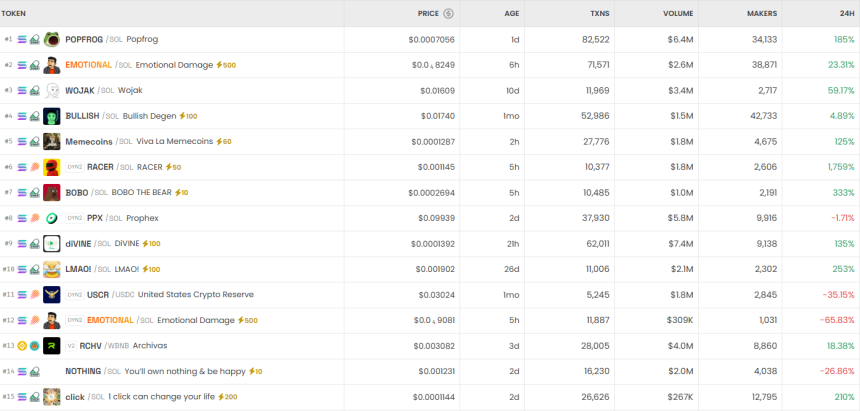Sort tokens by the AGE column header
Viewport: 860px width, 411px height.
pyautogui.click(x=509, y=13)
